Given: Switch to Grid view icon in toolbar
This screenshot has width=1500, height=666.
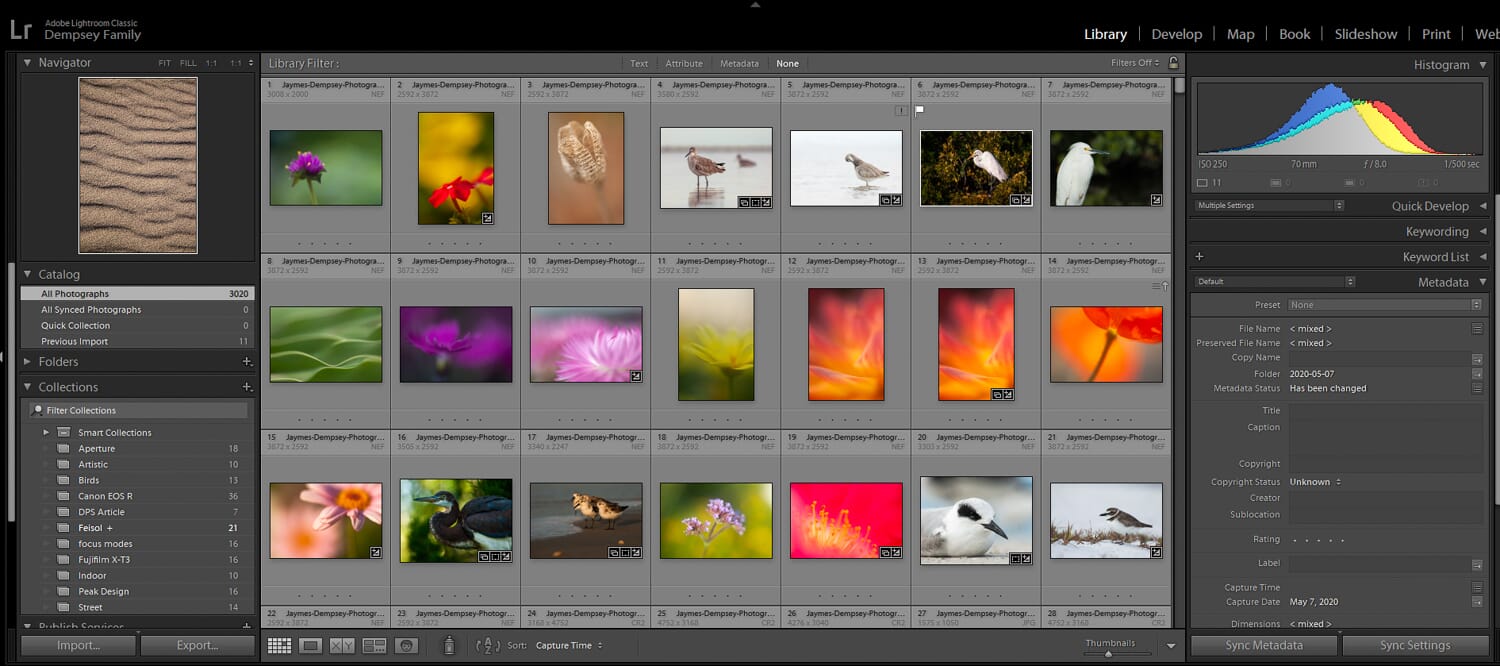Looking at the screenshot, I should coord(279,646).
